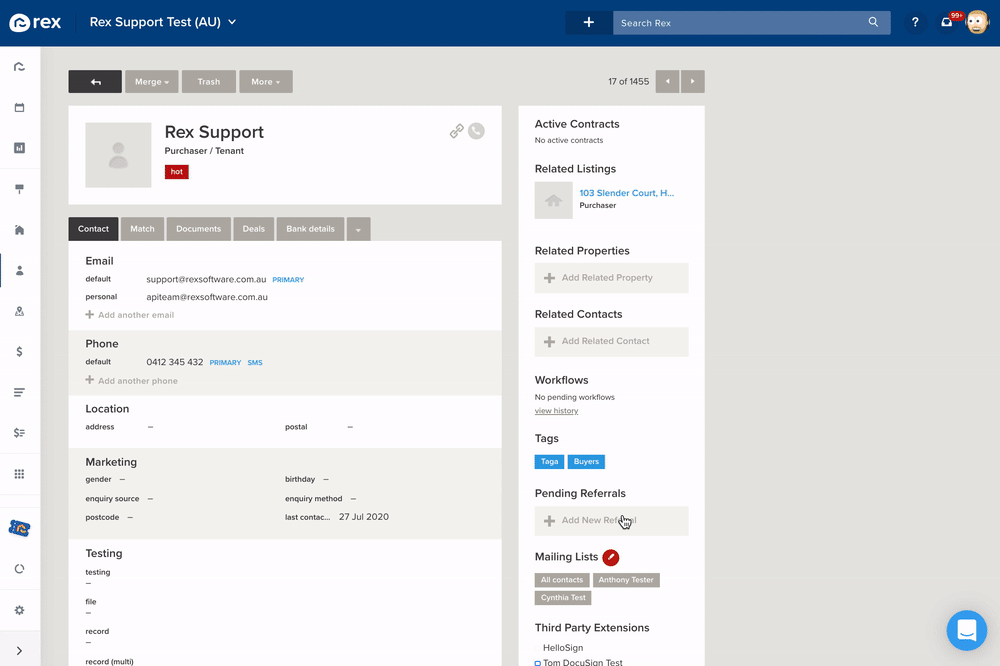Open the workflows view history link
1000x666 pixels.
point(556,411)
